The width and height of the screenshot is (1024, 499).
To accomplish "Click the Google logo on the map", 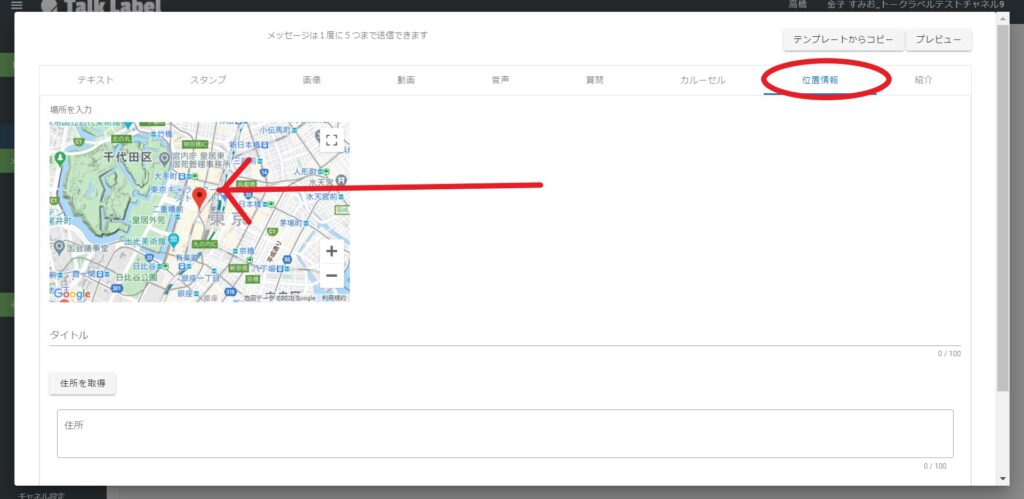I will (72, 294).
